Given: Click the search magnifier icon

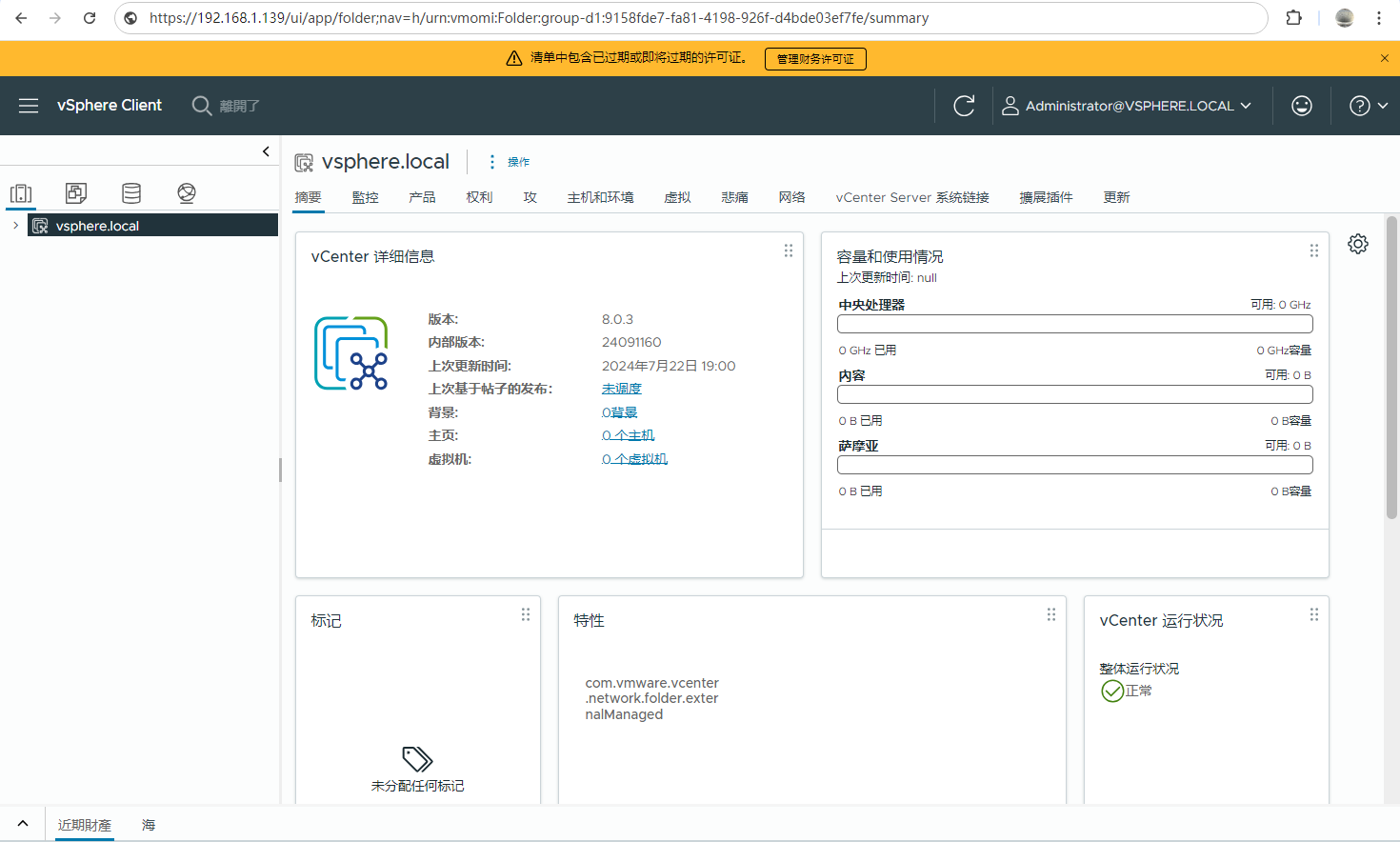Looking at the screenshot, I should [x=202, y=106].
